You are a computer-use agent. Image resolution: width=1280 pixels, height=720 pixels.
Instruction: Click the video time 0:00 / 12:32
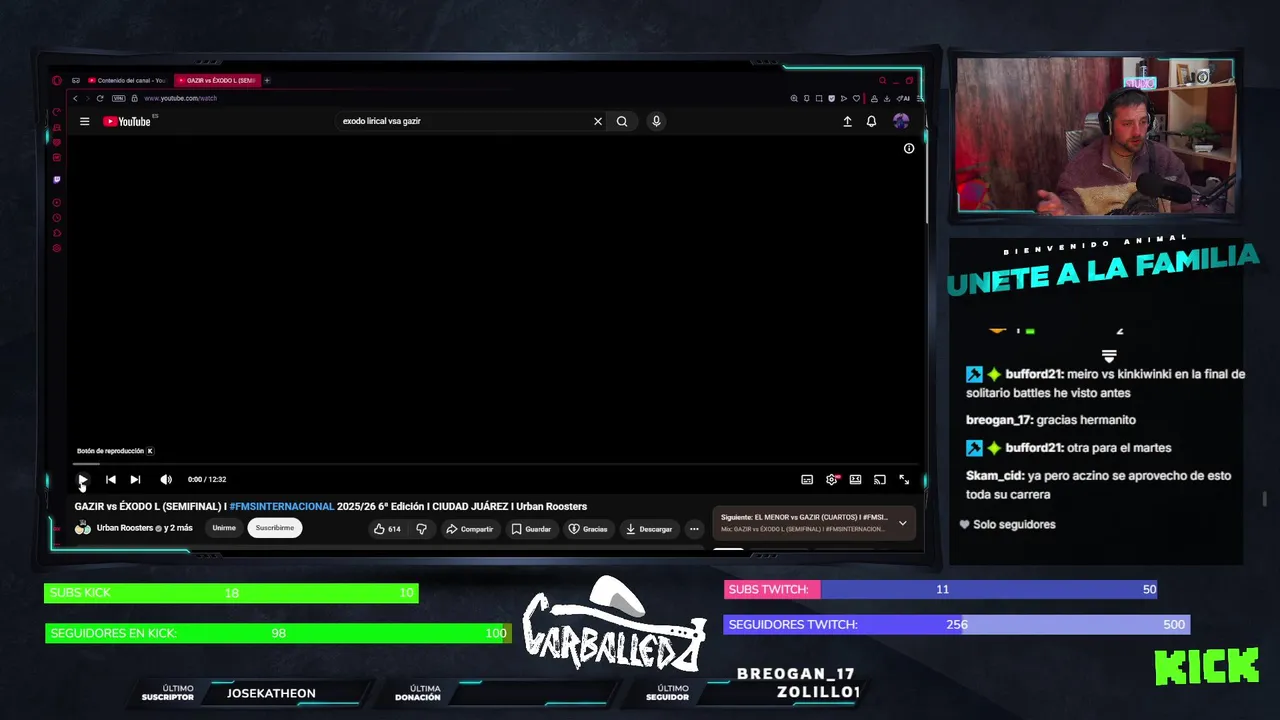(x=207, y=480)
